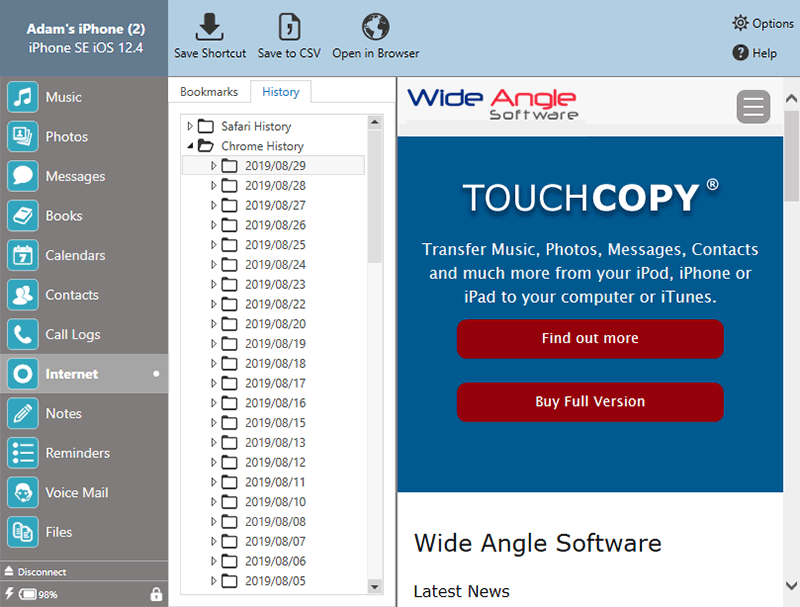Click the Options label
This screenshot has width=800, height=607.
(772, 23)
